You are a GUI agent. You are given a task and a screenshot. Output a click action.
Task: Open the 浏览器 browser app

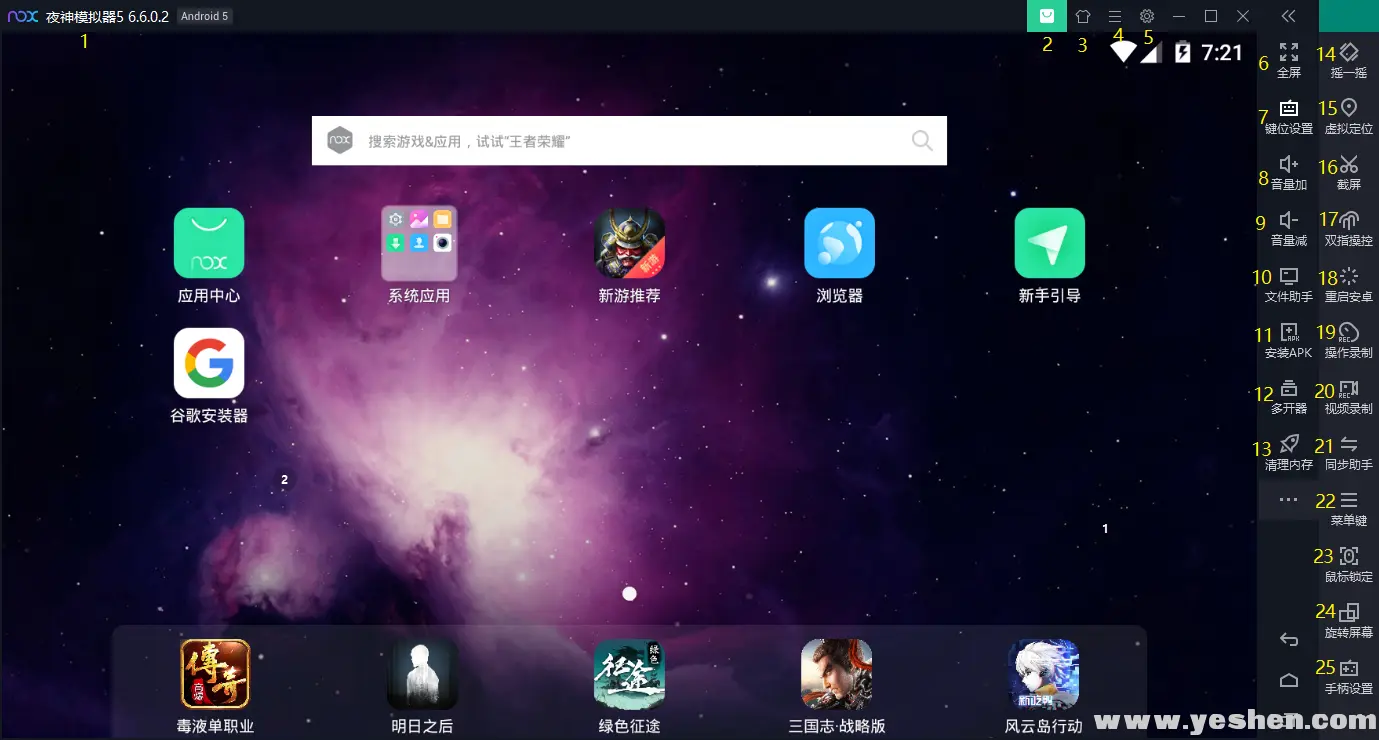[839, 243]
